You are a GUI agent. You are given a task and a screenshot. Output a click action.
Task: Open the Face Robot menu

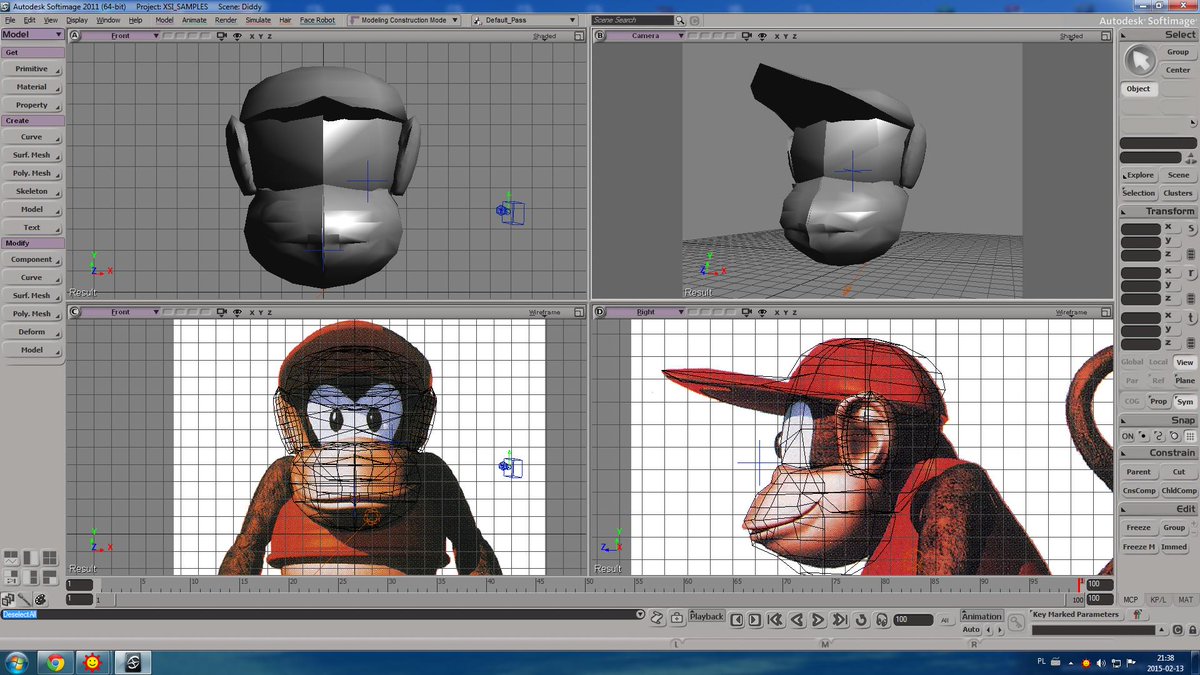(318, 20)
